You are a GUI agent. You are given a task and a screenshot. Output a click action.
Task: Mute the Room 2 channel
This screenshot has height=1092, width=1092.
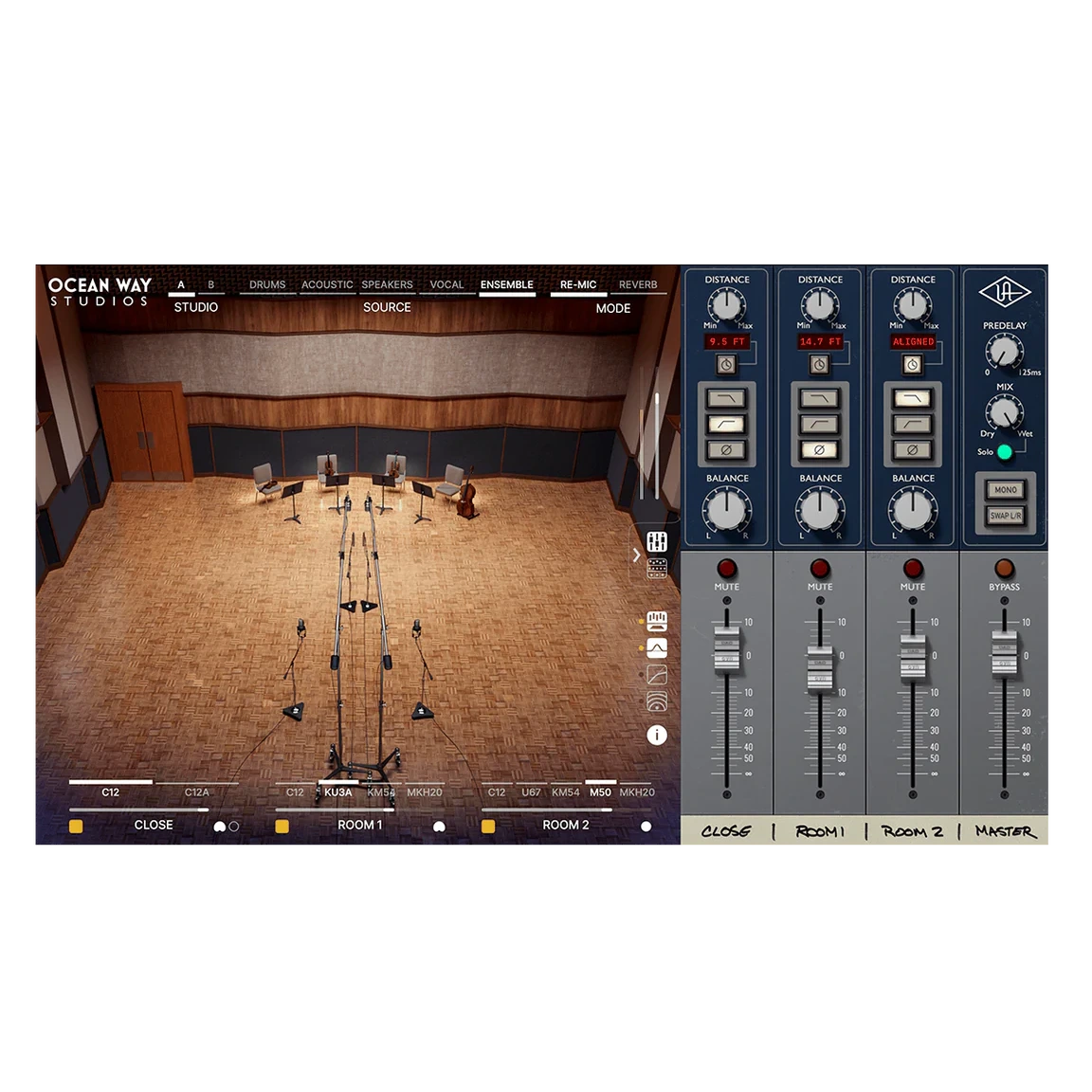pos(912,569)
